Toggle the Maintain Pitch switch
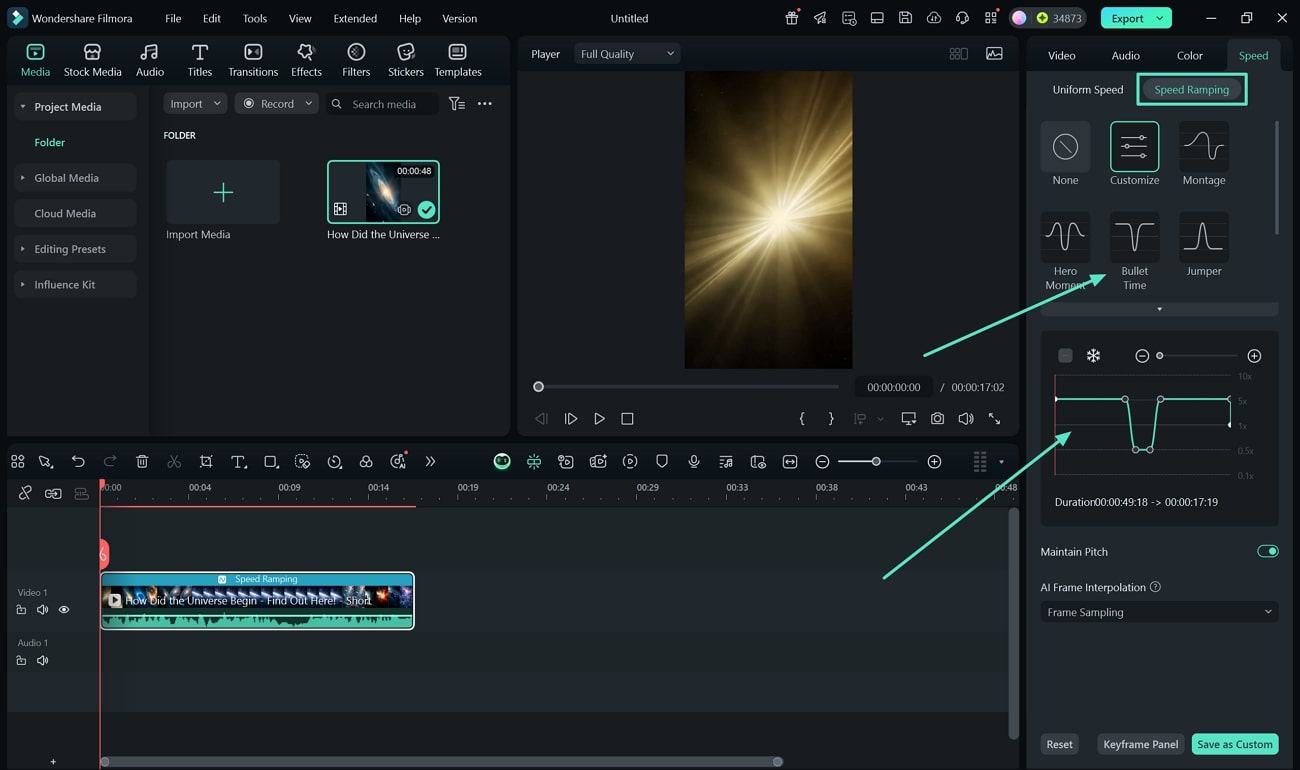Viewport: 1300px width, 770px height. (1267, 551)
